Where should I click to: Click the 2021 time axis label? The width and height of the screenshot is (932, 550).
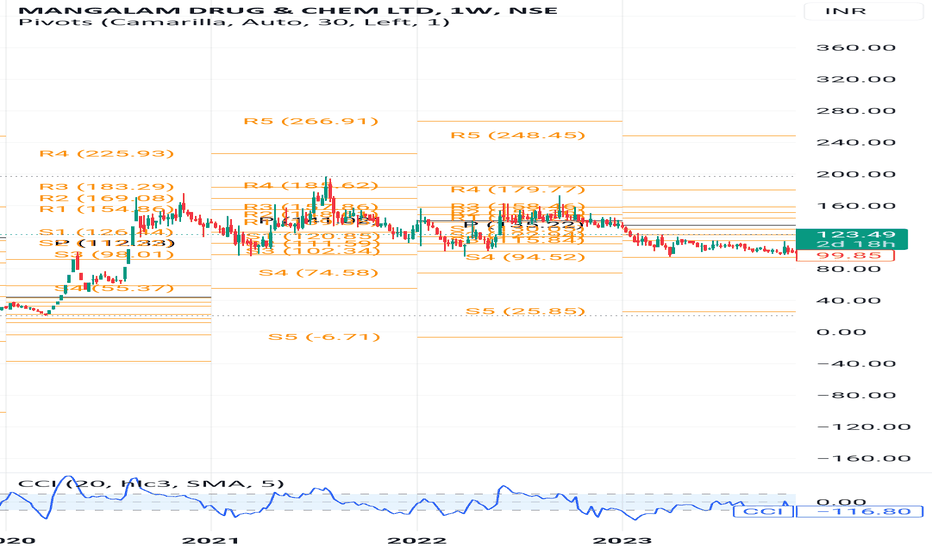[x=210, y=540]
